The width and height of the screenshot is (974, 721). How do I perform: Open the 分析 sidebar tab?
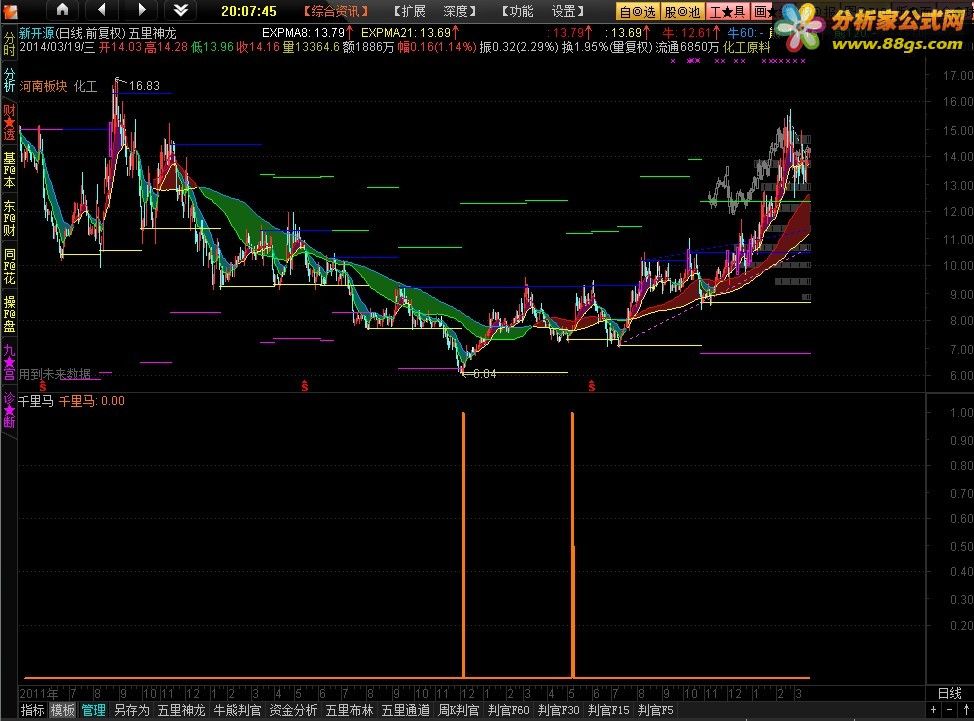coord(9,79)
